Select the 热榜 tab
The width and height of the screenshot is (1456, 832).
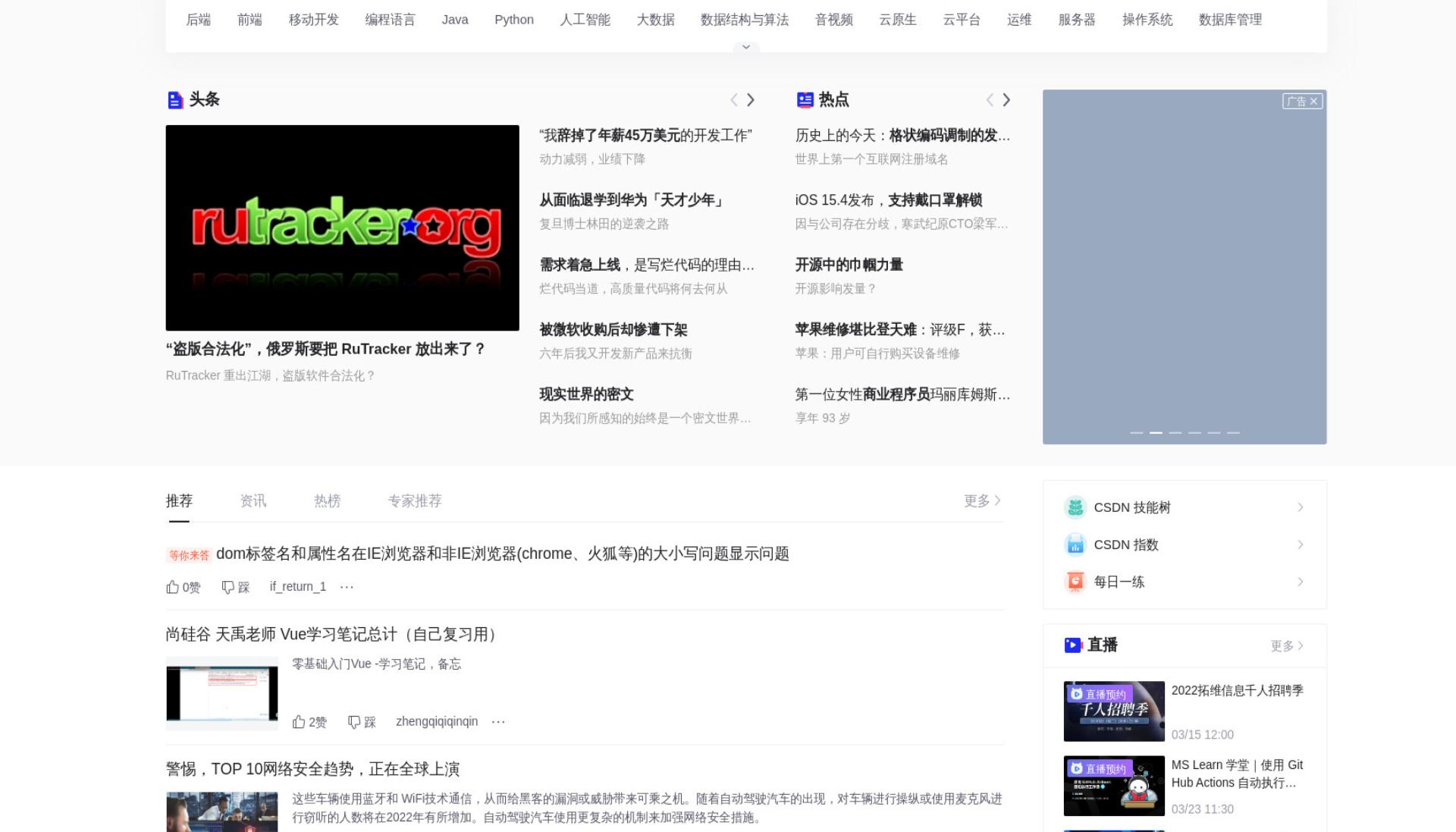coord(328,501)
